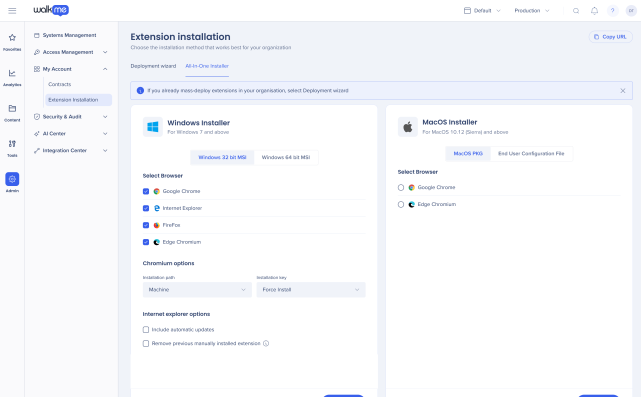This screenshot has width=641, height=397.
Task: Click the info icon beside Remove previous extension
Action: [x=266, y=343]
